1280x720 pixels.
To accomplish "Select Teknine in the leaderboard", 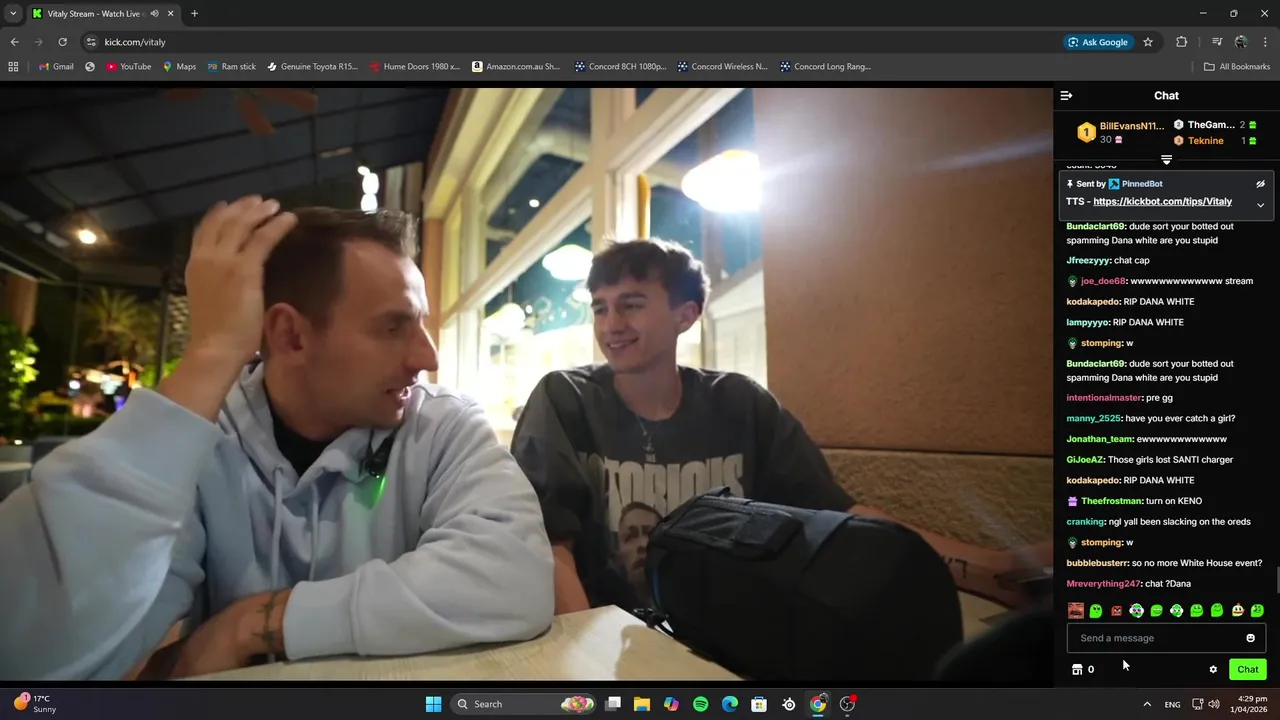I will click(1205, 141).
